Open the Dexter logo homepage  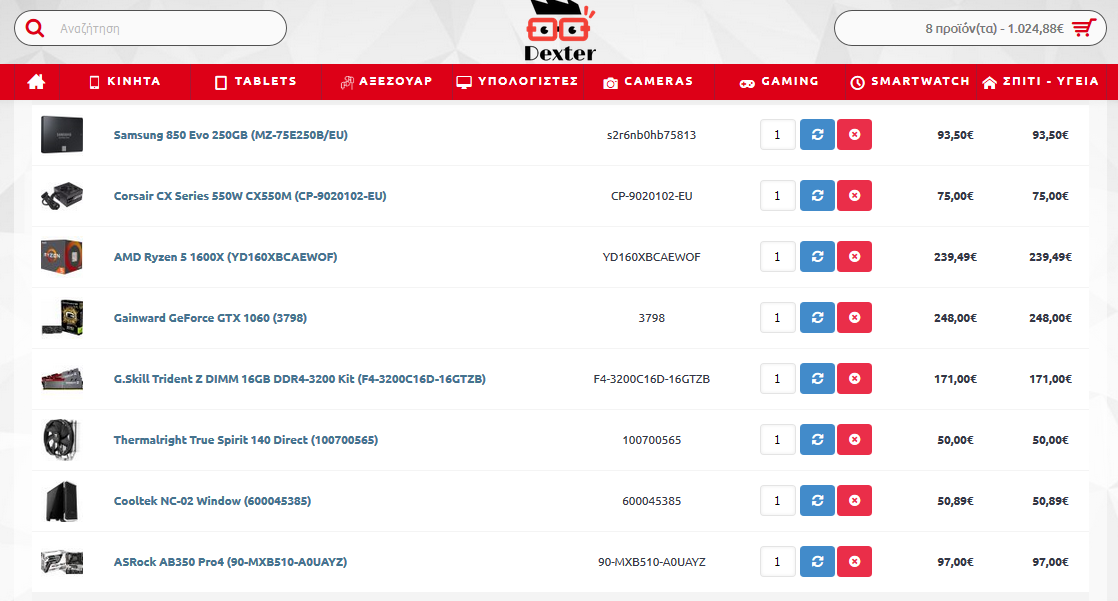pyautogui.click(x=560, y=31)
